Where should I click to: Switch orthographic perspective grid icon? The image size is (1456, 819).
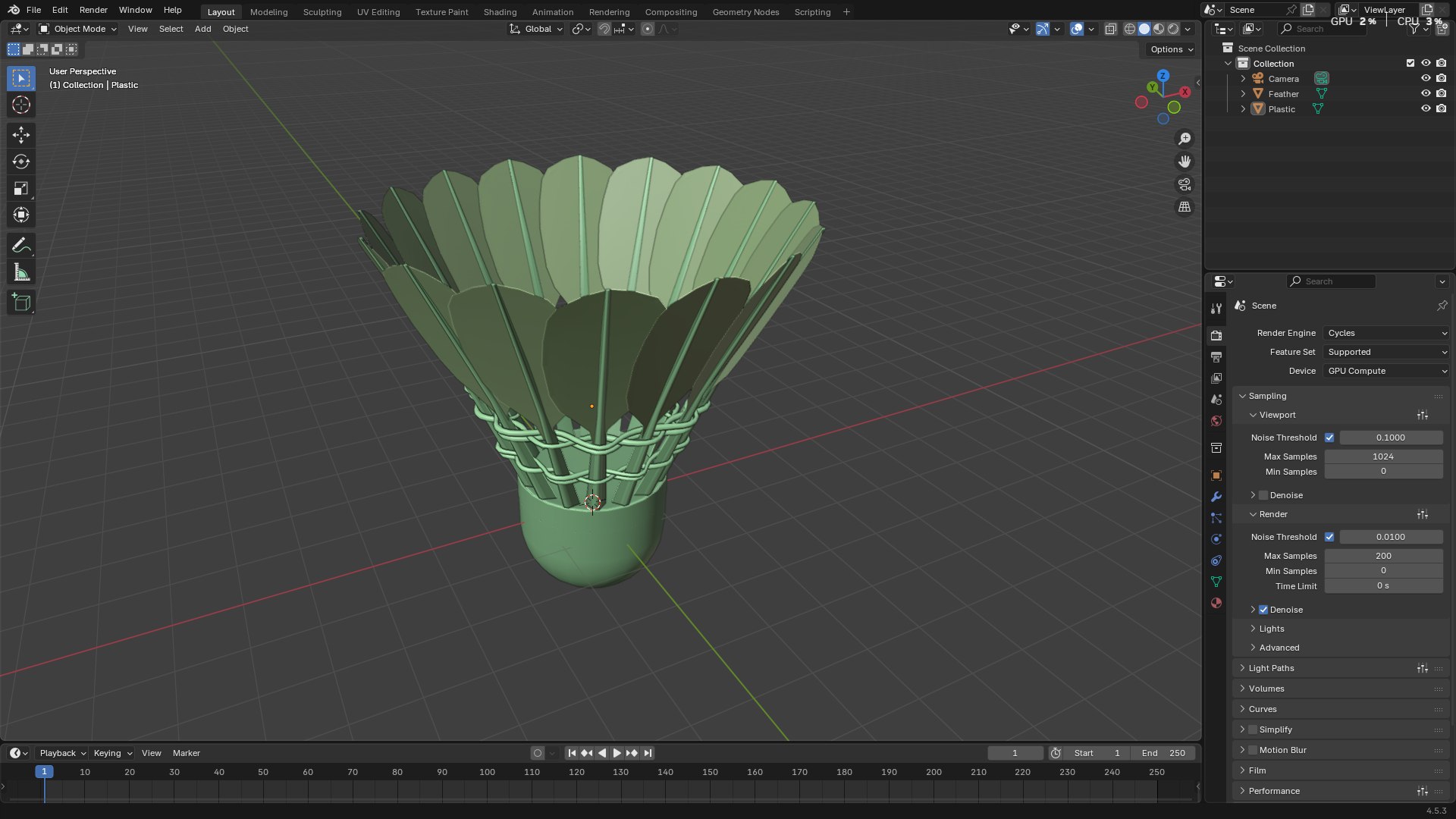pyautogui.click(x=1185, y=207)
